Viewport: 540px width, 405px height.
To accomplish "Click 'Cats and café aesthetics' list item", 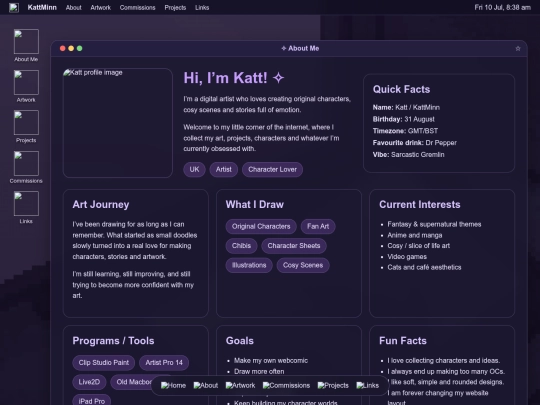I will pyautogui.click(x=424, y=267).
